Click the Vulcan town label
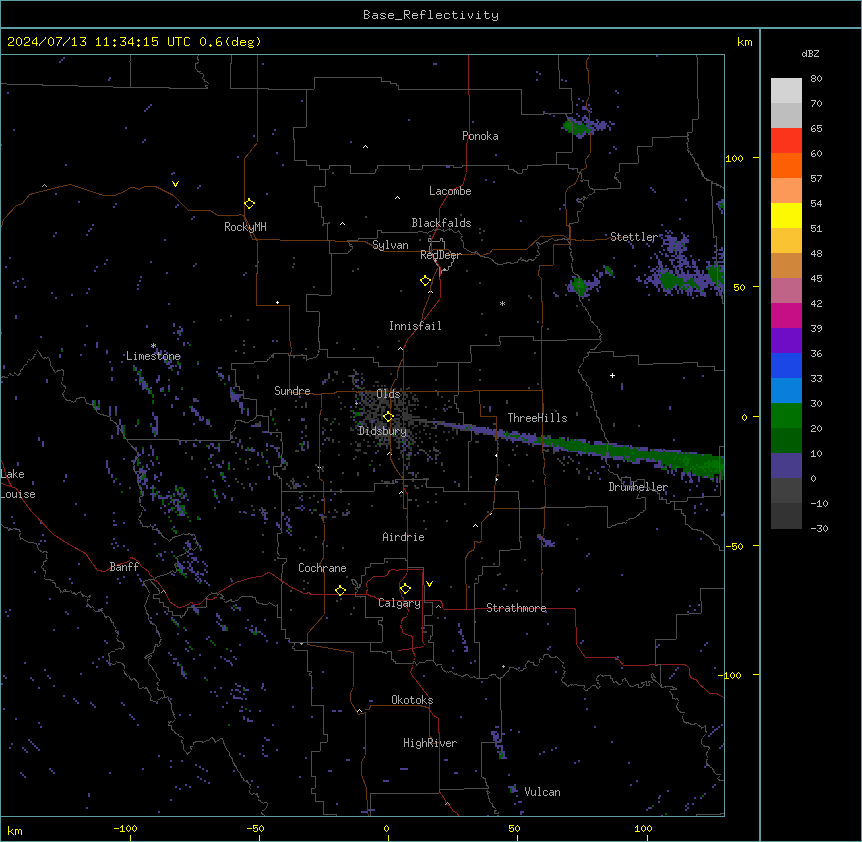The height and width of the screenshot is (842, 862). (x=542, y=792)
